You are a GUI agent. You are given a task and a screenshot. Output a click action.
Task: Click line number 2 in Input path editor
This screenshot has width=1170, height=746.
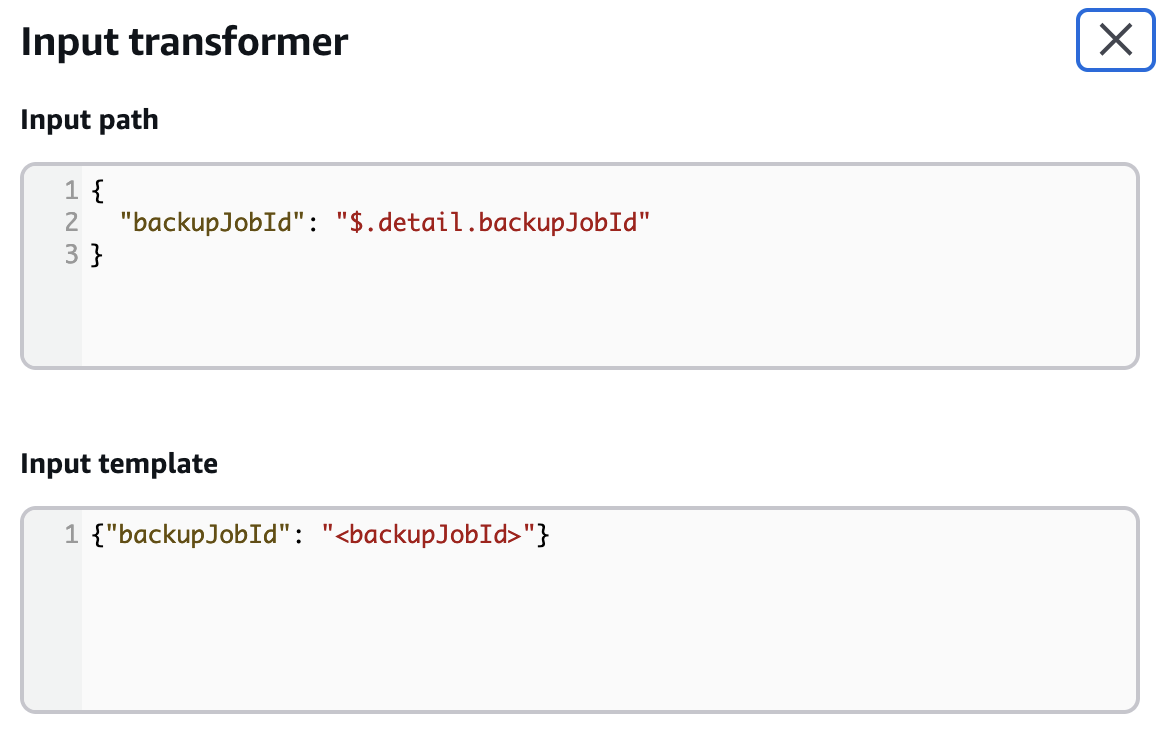70,222
